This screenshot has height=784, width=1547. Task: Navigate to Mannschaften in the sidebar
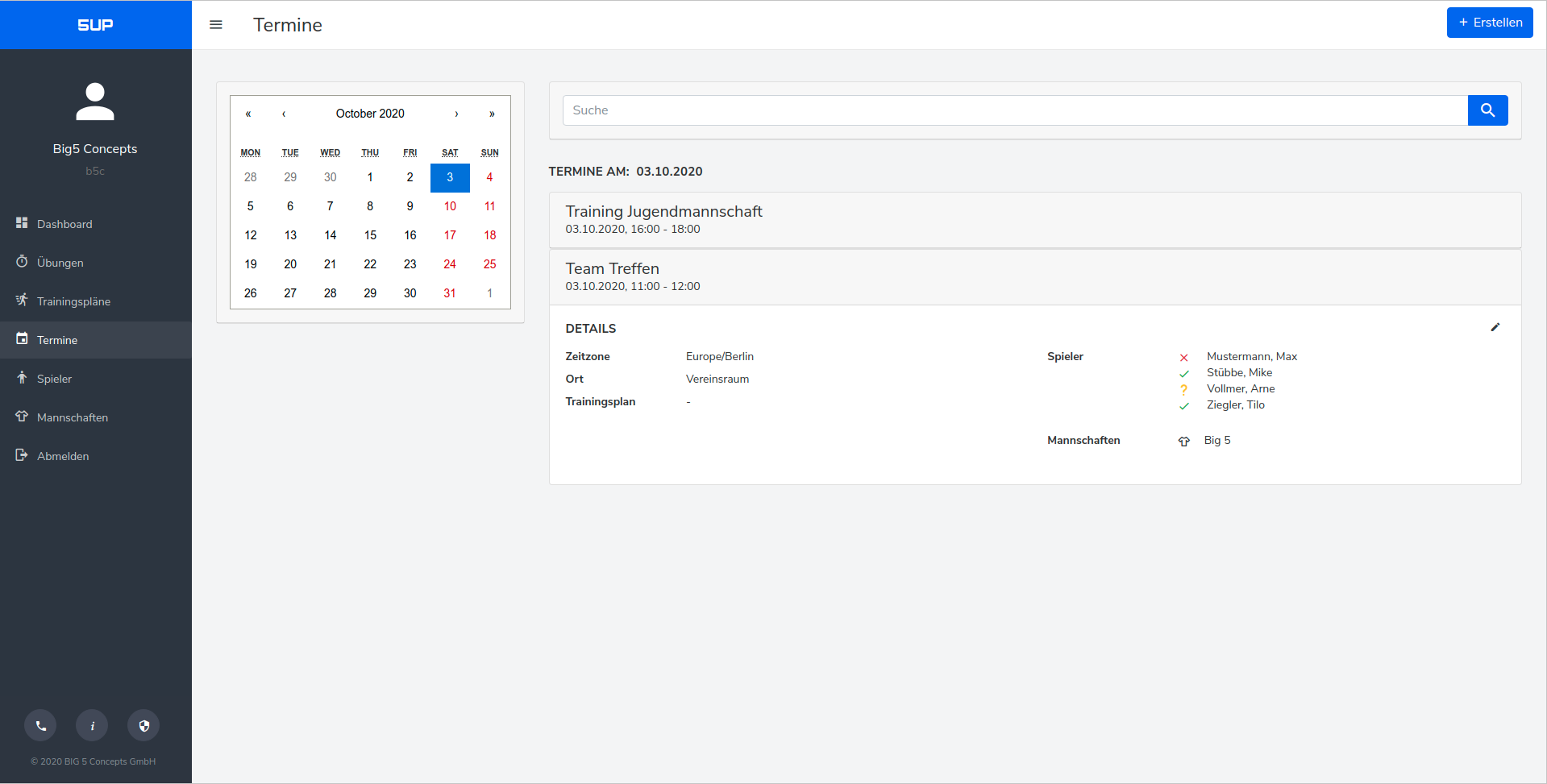(72, 417)
